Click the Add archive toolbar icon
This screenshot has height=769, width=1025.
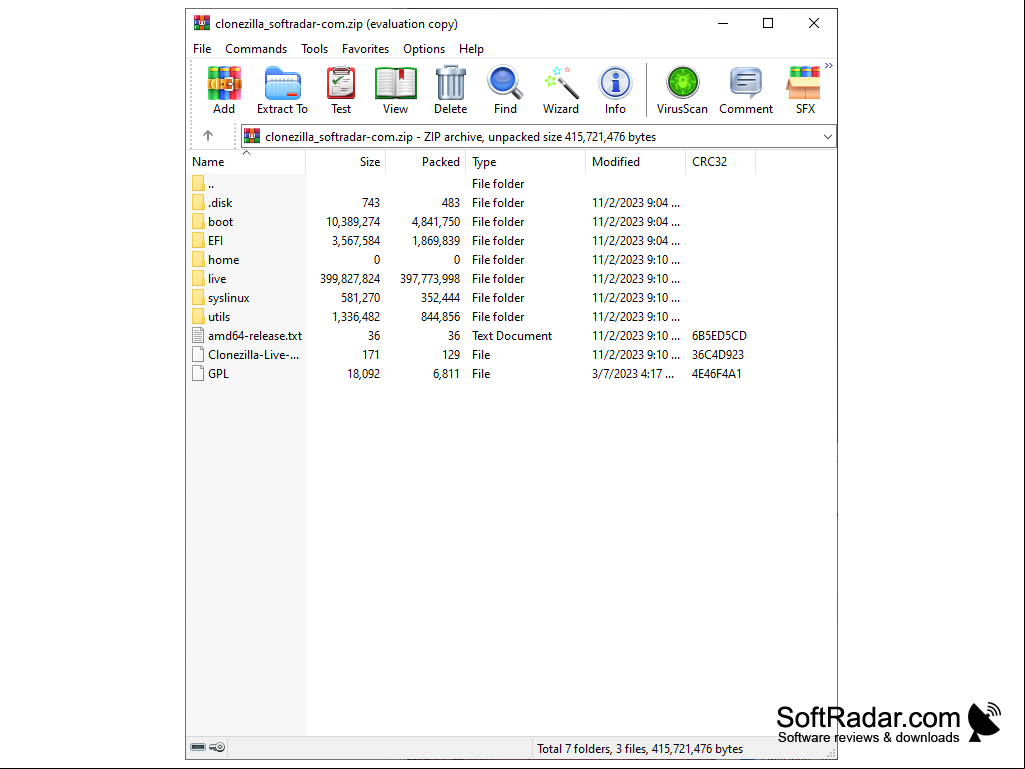tap(224, 83)
